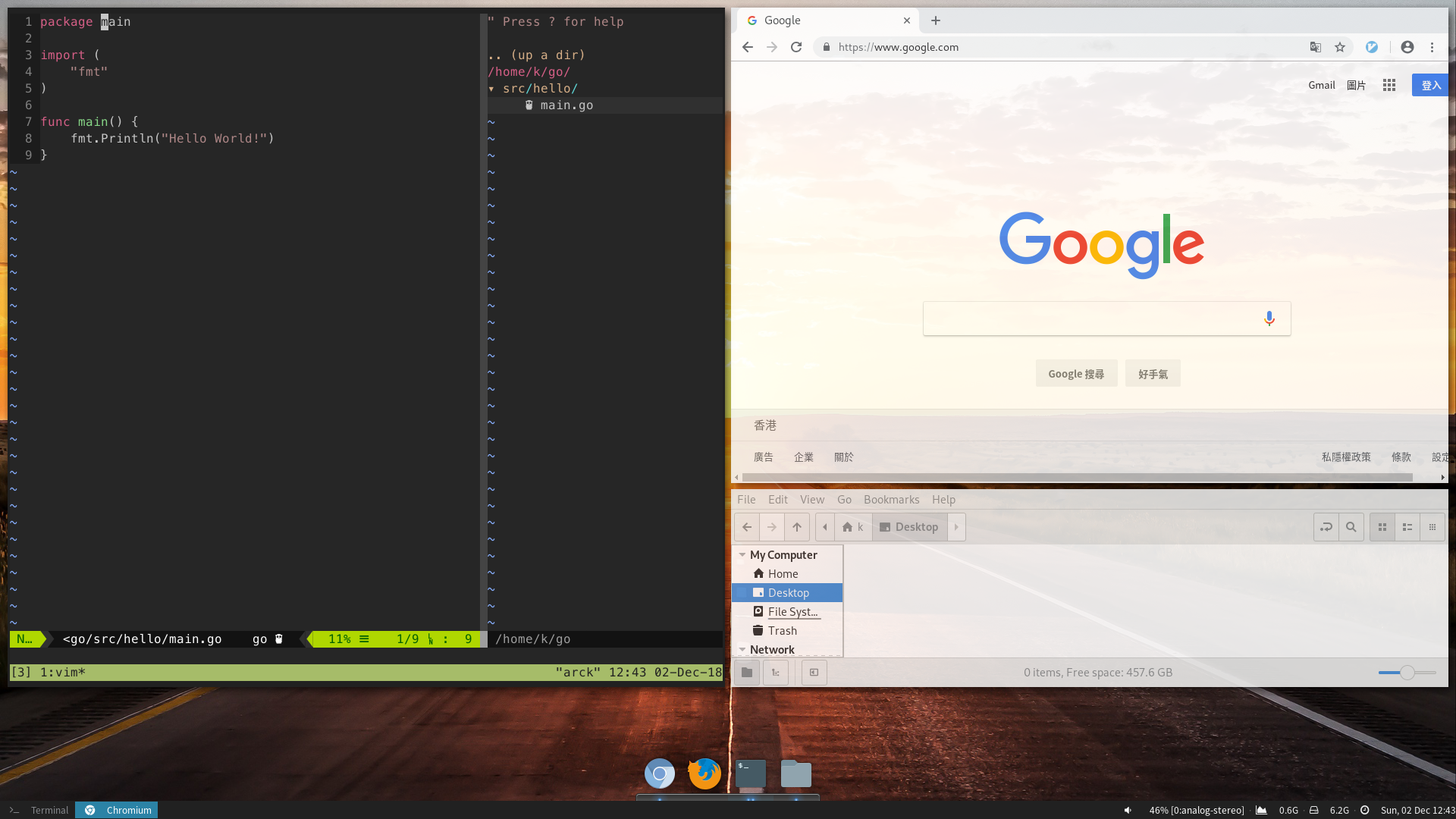Click 好手氣 button on Google homepage
The width and height of the screenshot is (1456, 819).
point(1152,373)
